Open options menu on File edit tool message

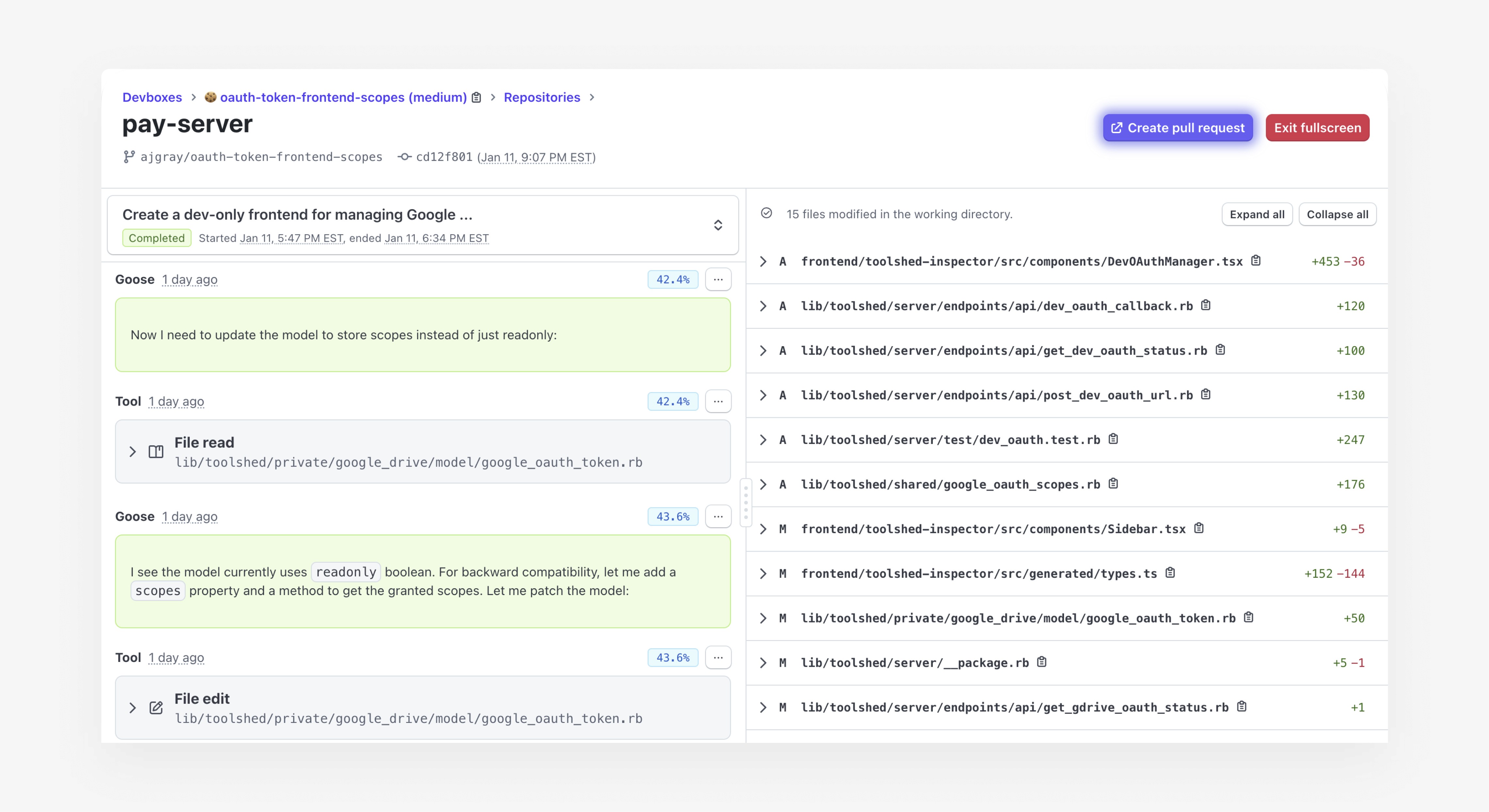718,657
